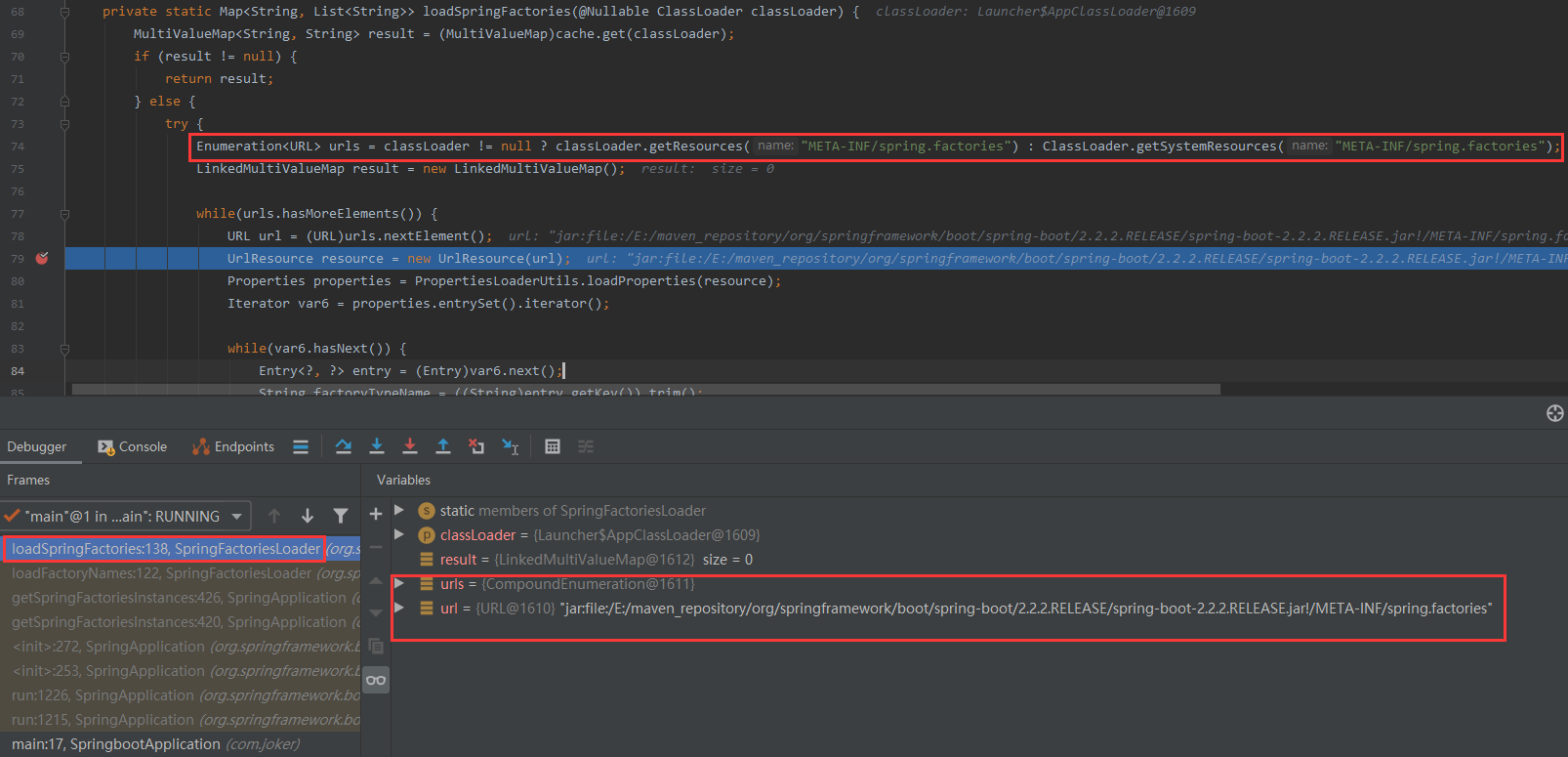
Task: Click 'return result;' on line 71
Action: coord(220,79)
